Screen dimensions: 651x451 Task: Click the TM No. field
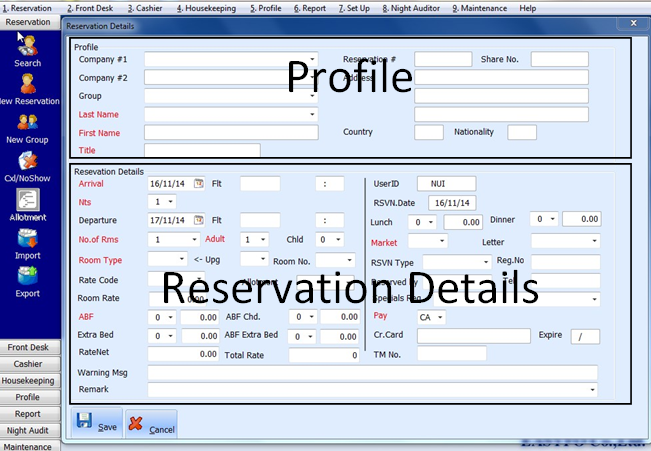452,353
